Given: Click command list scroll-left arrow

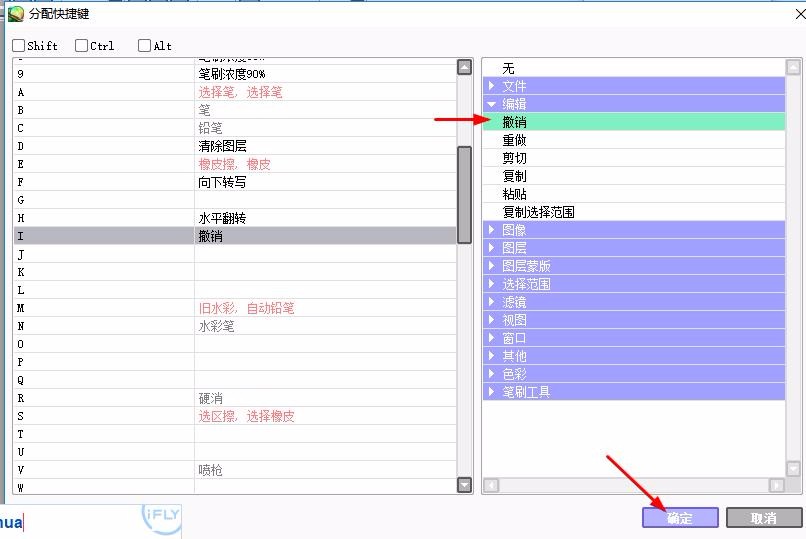Looking at the screenshot, I should coord(491,485).
